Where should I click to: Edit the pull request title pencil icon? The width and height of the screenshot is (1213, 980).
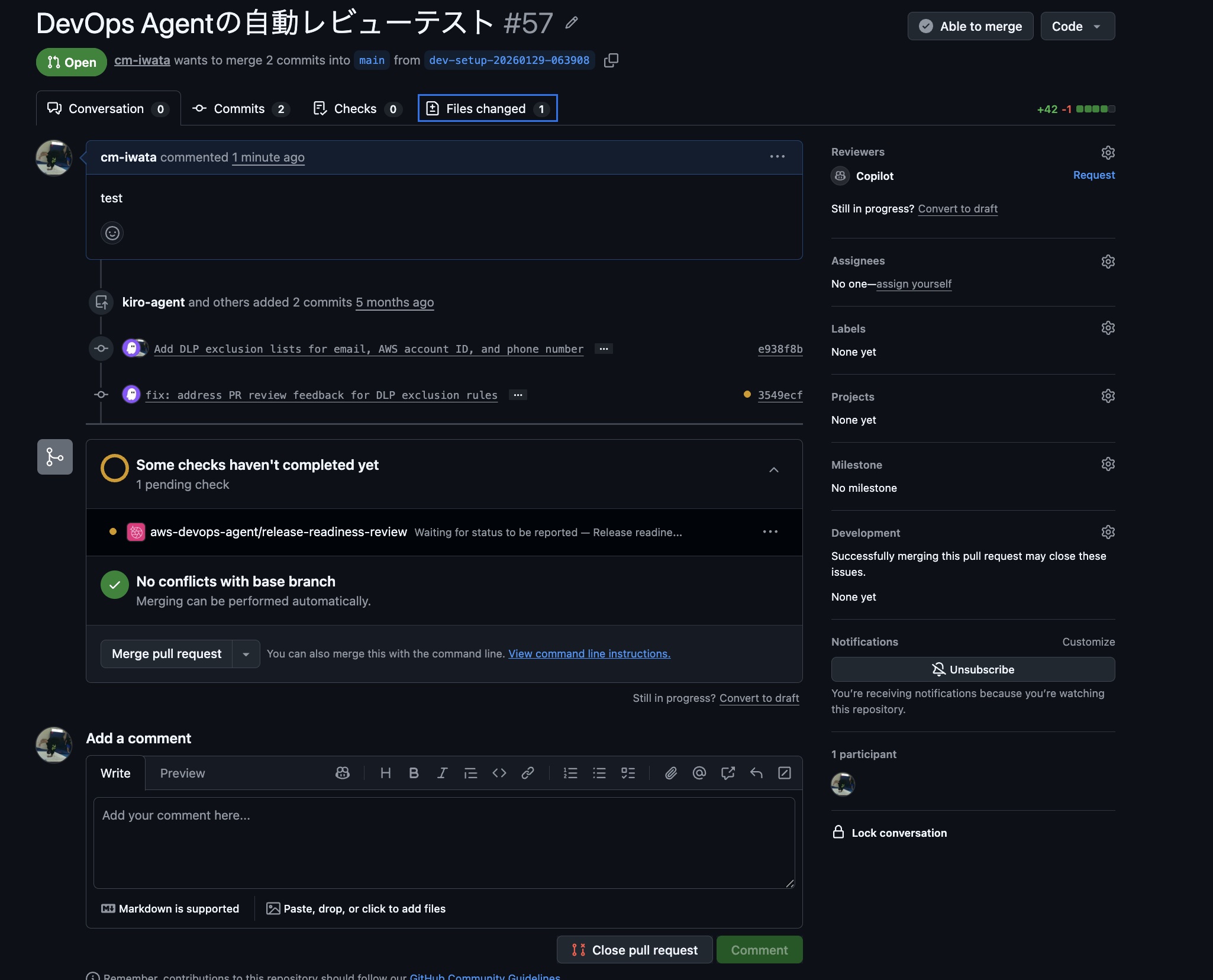tap(571, 23)
